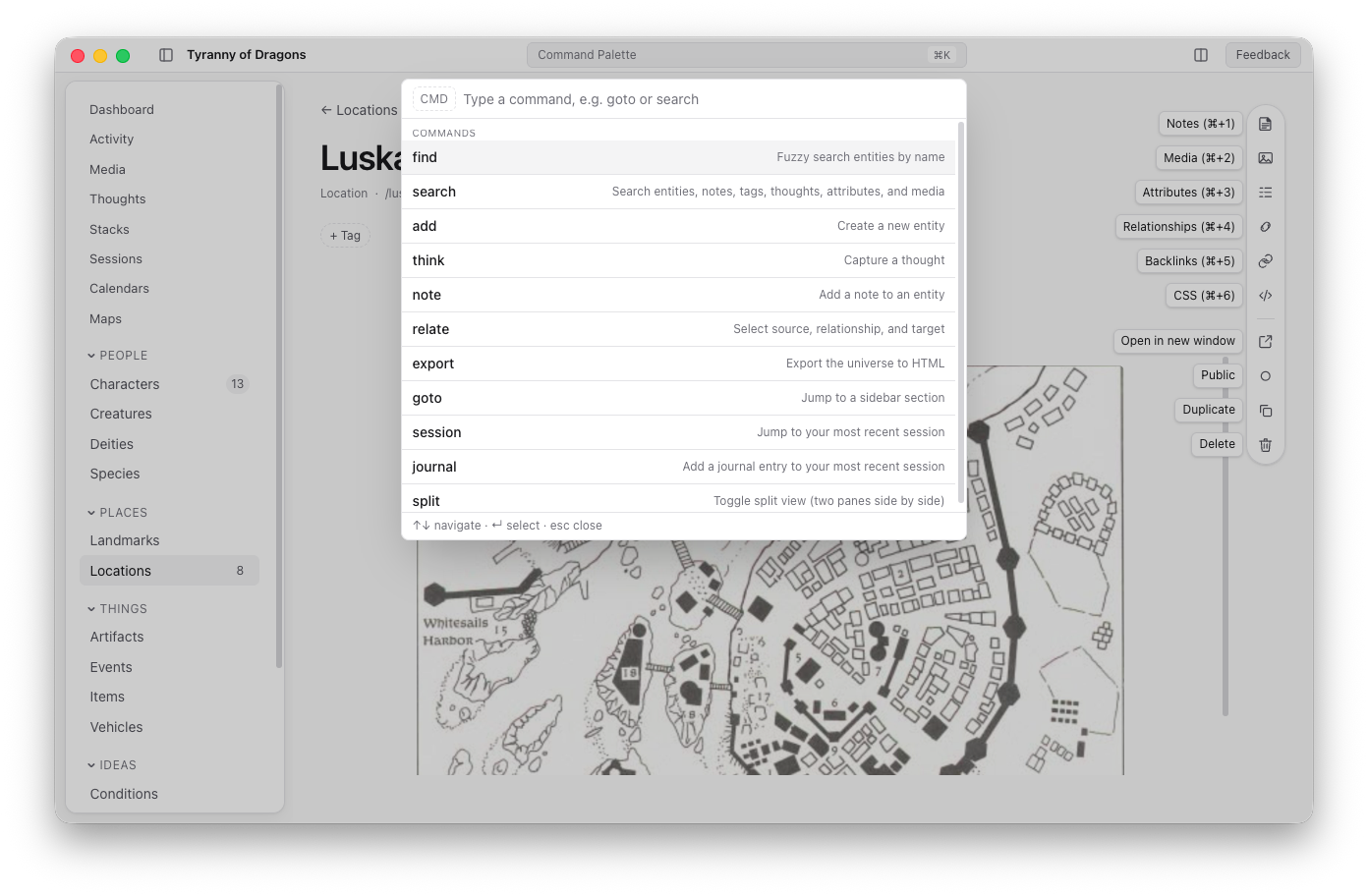
Task: Choose the split command
Action: click(x=678, y=499)
